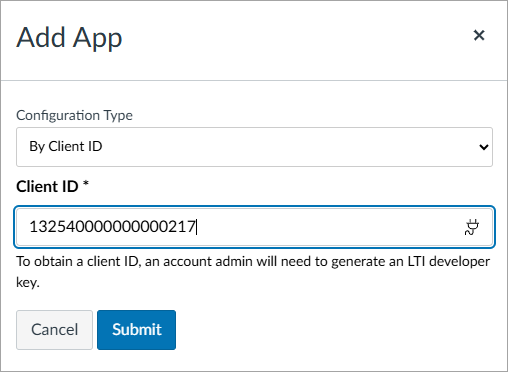Place cursor at end of Client ID value
The height and width of the screenshot is (372, 508).
tap(196, 227)
